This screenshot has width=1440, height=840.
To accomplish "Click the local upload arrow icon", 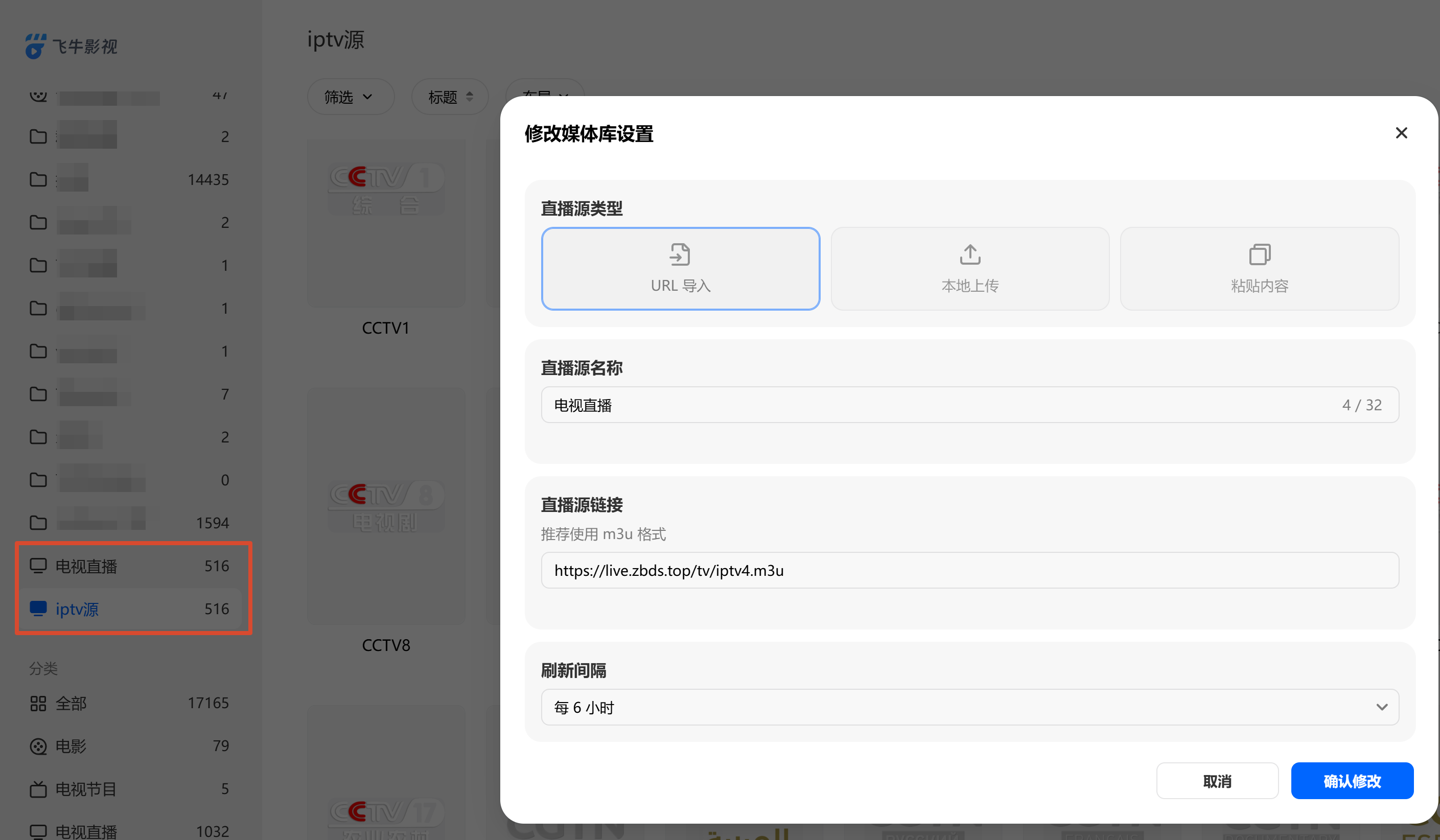I will pos(970,254).
